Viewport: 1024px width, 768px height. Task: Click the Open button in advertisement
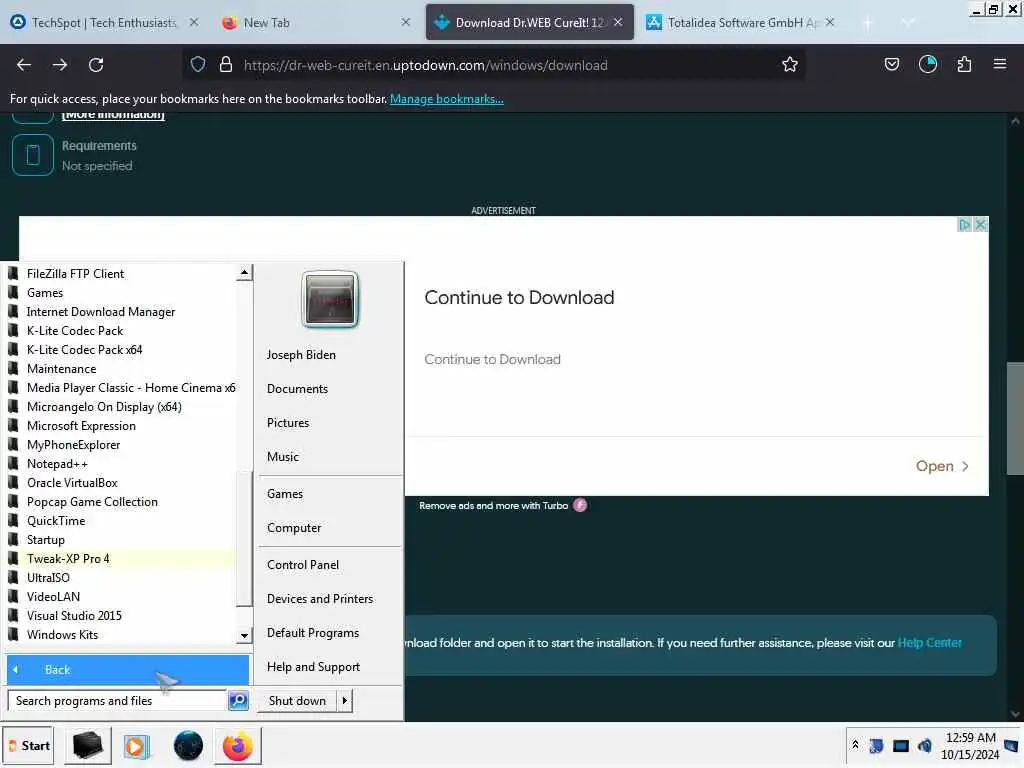tap(942, 466)
